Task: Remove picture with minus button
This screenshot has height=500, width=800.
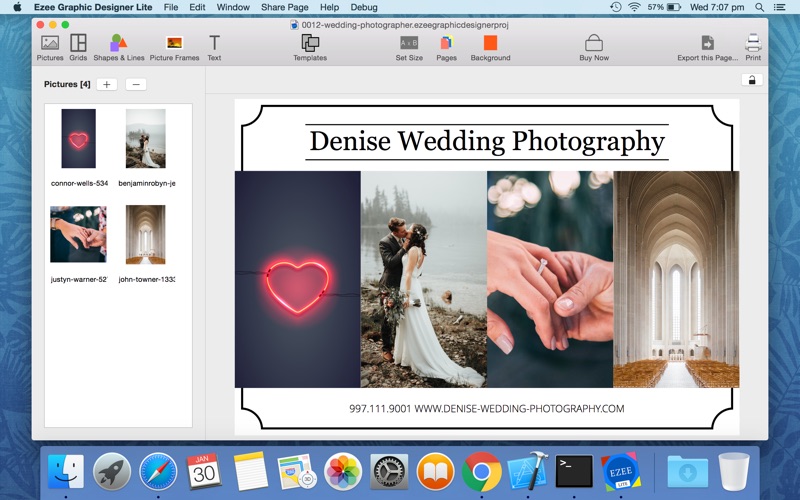Action: click(136, 85)
